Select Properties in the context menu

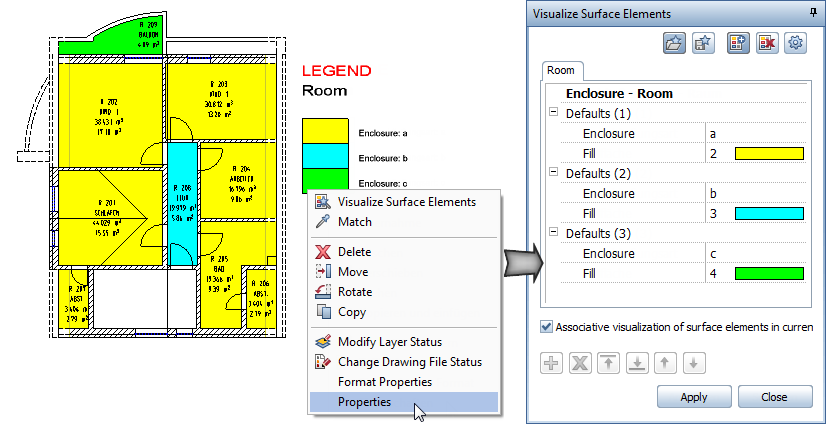pyautogui.click(x=365, y=402)
